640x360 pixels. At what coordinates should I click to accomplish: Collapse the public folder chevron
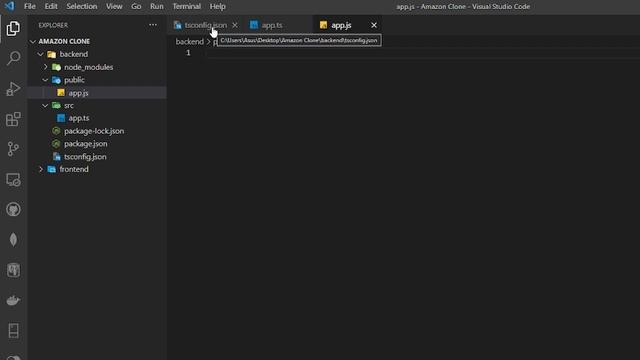click(x=45, y=80)
